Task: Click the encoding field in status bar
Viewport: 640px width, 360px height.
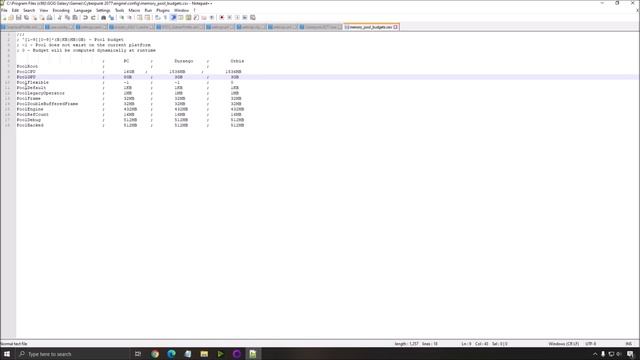Action: pos(591,344)
